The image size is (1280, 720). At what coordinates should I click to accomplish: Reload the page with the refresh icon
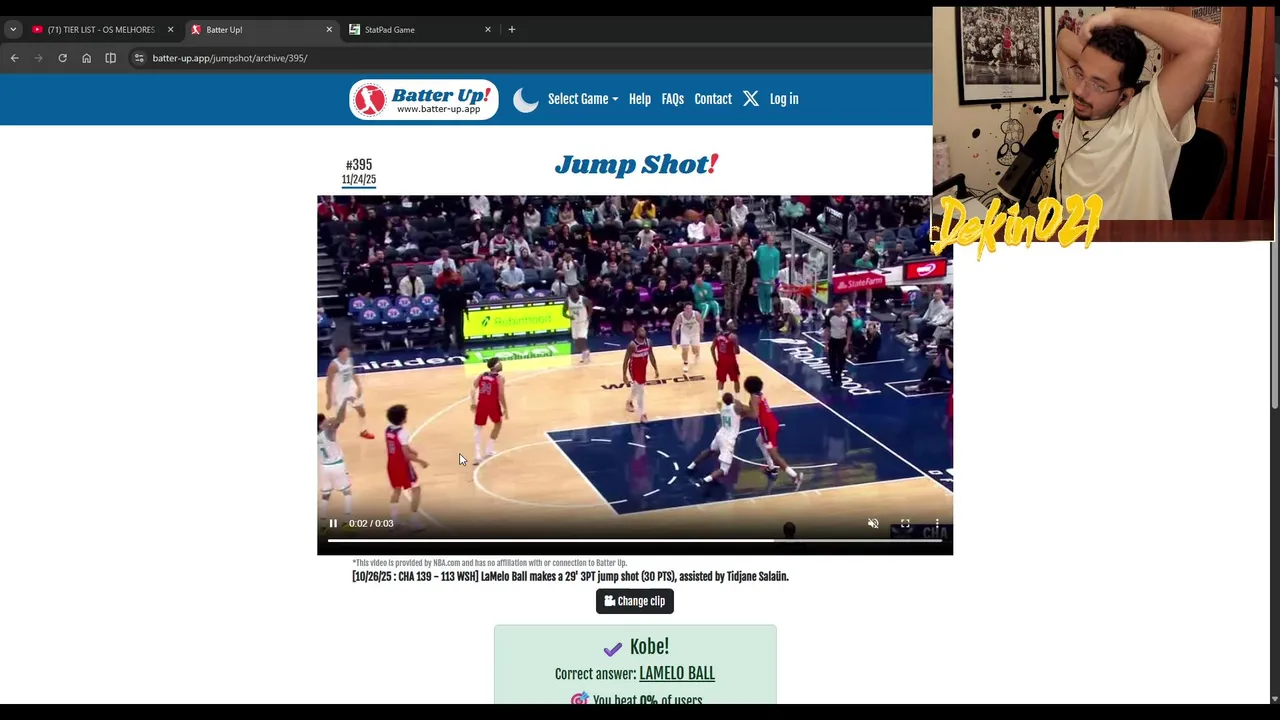pyautogui.click(x=62, y=58)
